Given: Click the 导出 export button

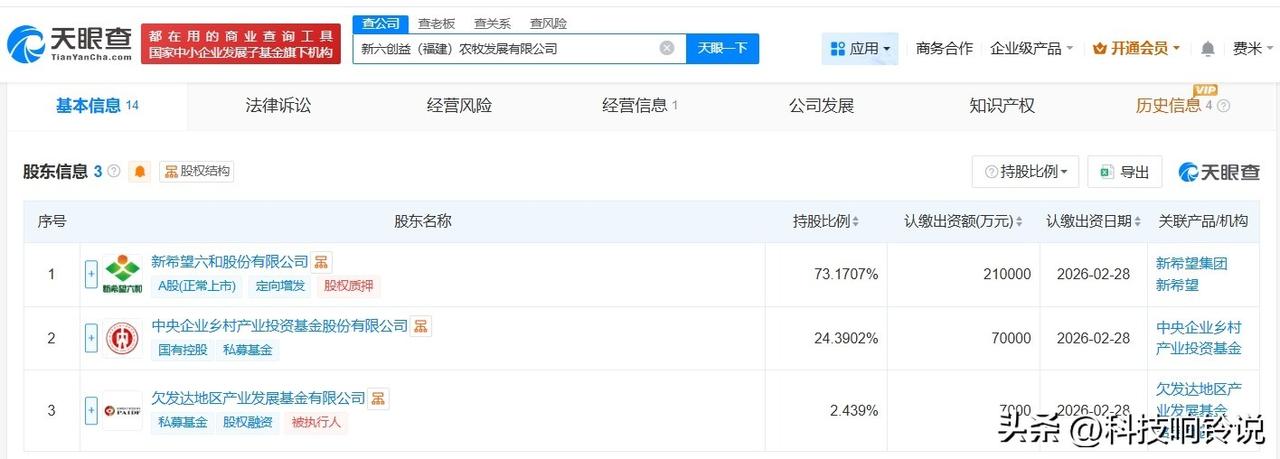Looking at the screenshot, I should [x=1125, y=172].
